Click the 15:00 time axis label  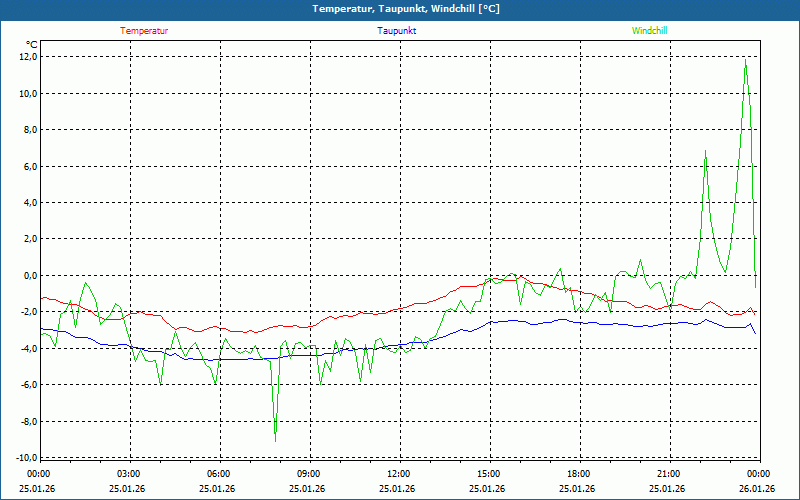488,474
